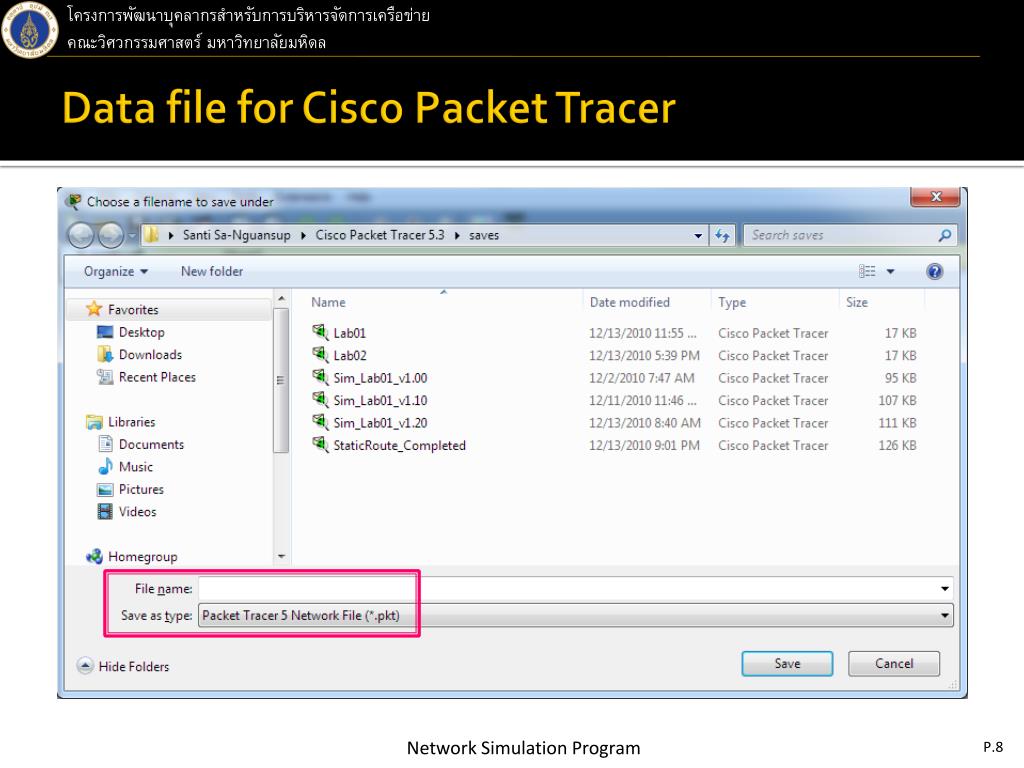Select the Homegroup tree item

tap(142, 556)
